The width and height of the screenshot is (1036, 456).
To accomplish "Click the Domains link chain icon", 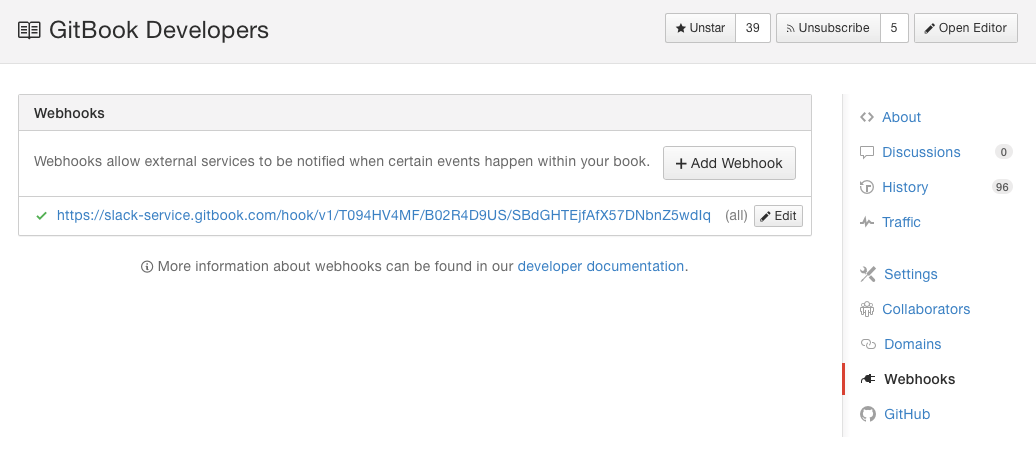I will pos(867,344).
